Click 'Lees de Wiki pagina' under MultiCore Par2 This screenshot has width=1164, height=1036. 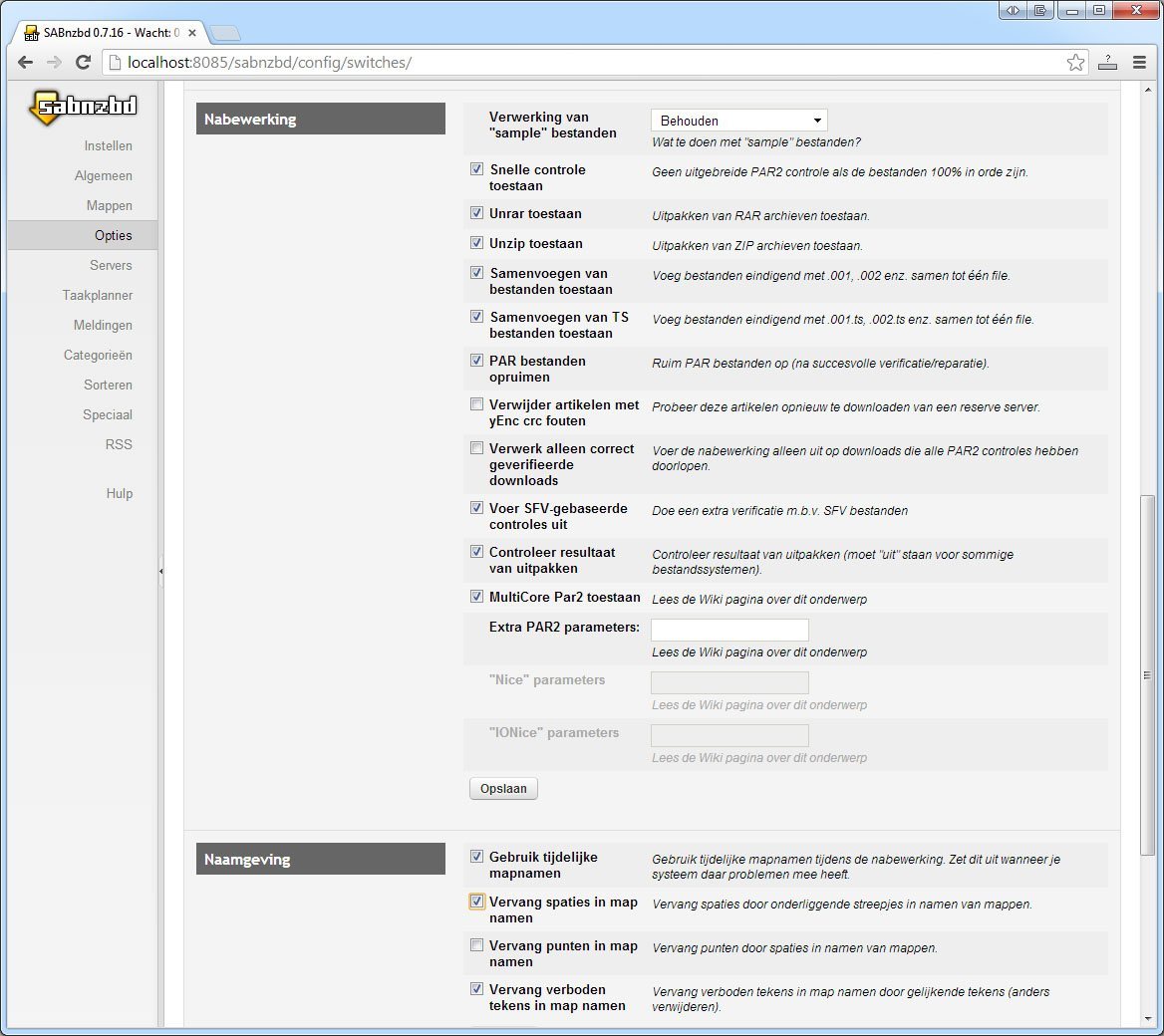(x=758, y=599)
